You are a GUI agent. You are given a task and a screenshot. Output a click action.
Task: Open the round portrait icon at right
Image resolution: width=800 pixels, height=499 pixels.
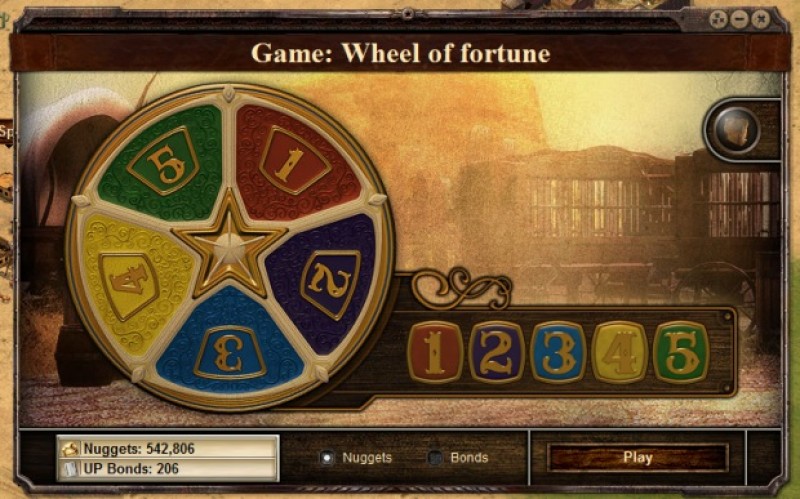click(737, 131)
